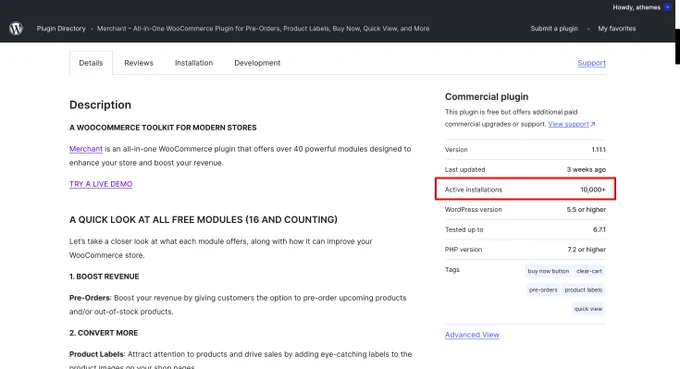Follow the Merchant link in description
Screen dimensions: 680x369
click(86, 149)
